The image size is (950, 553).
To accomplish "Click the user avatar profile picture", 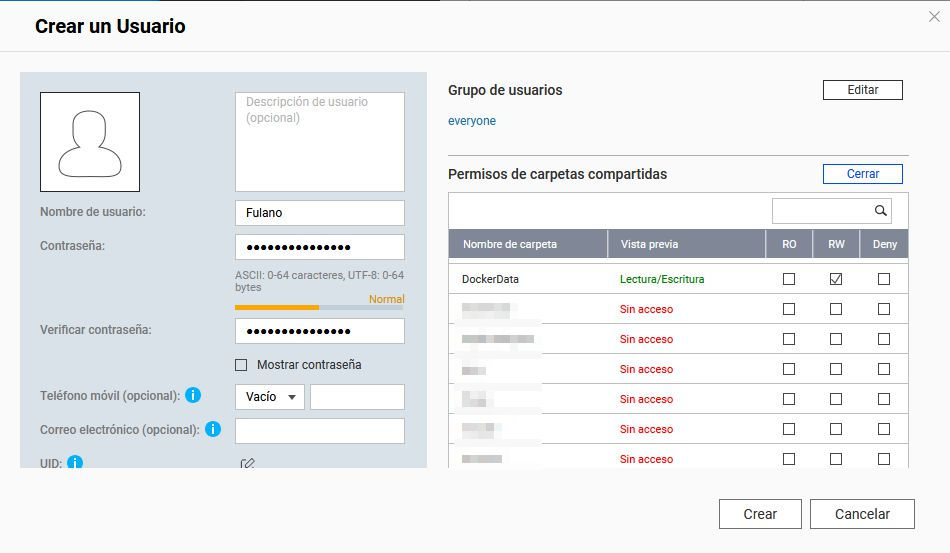I will (x=90, y=142).
